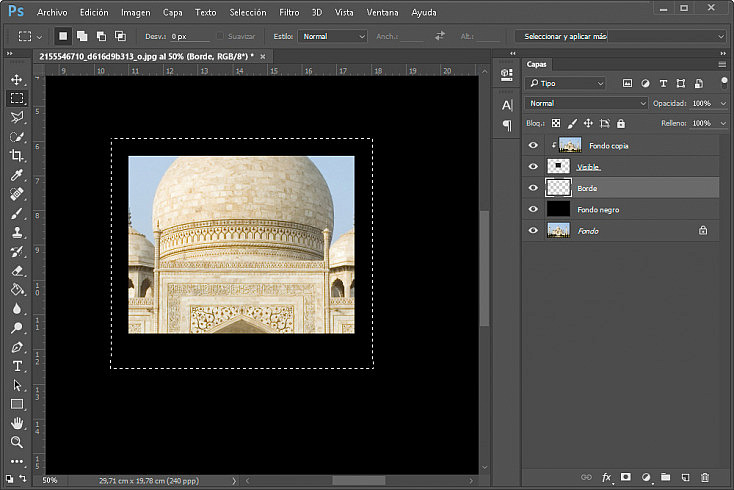Open the Filtro menu
Screen dimensions: 734x490
289,13
